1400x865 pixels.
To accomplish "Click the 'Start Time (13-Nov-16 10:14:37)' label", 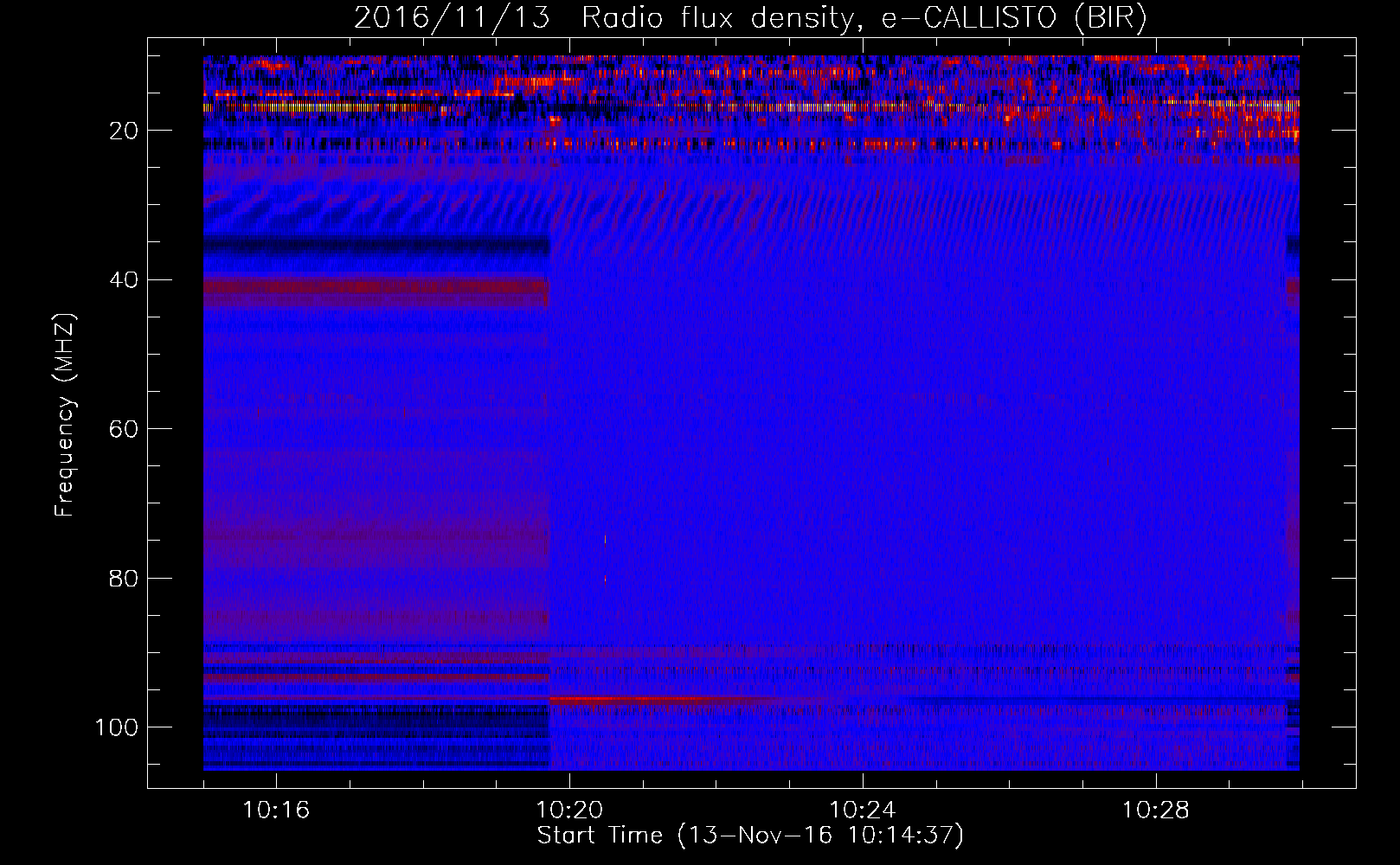I will point(750,836).
